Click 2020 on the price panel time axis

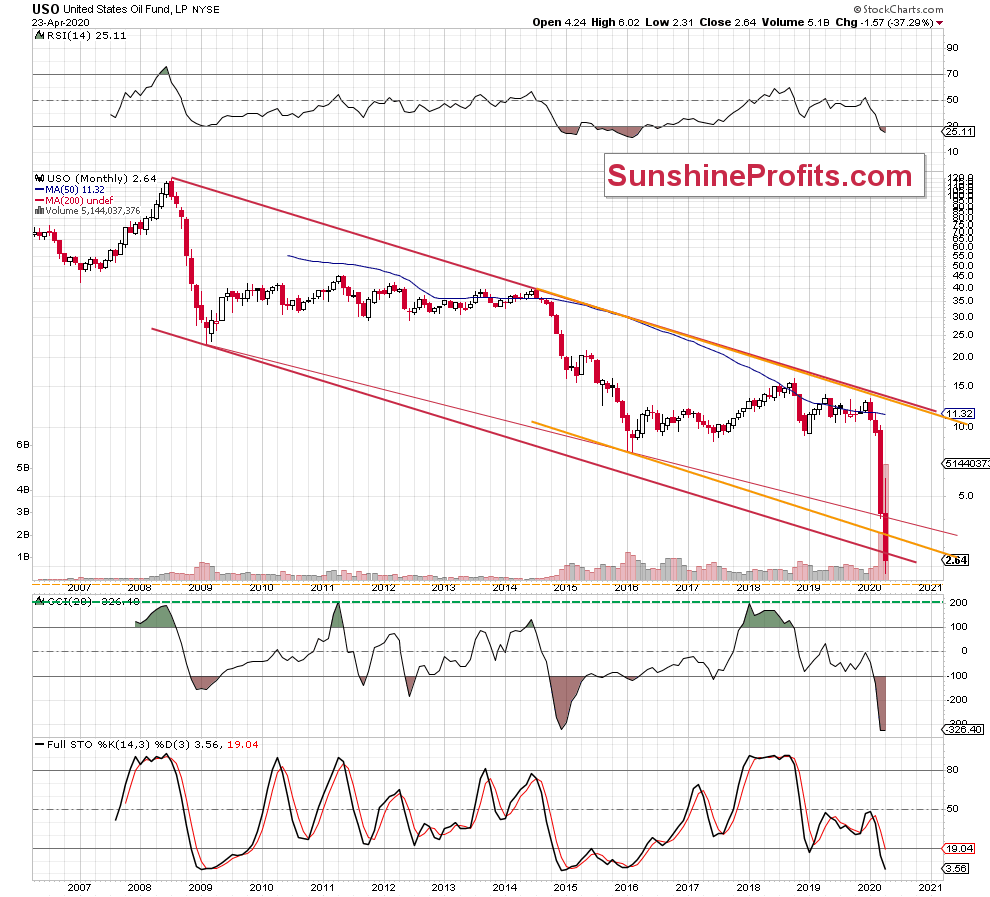click(x=869, y=588)
